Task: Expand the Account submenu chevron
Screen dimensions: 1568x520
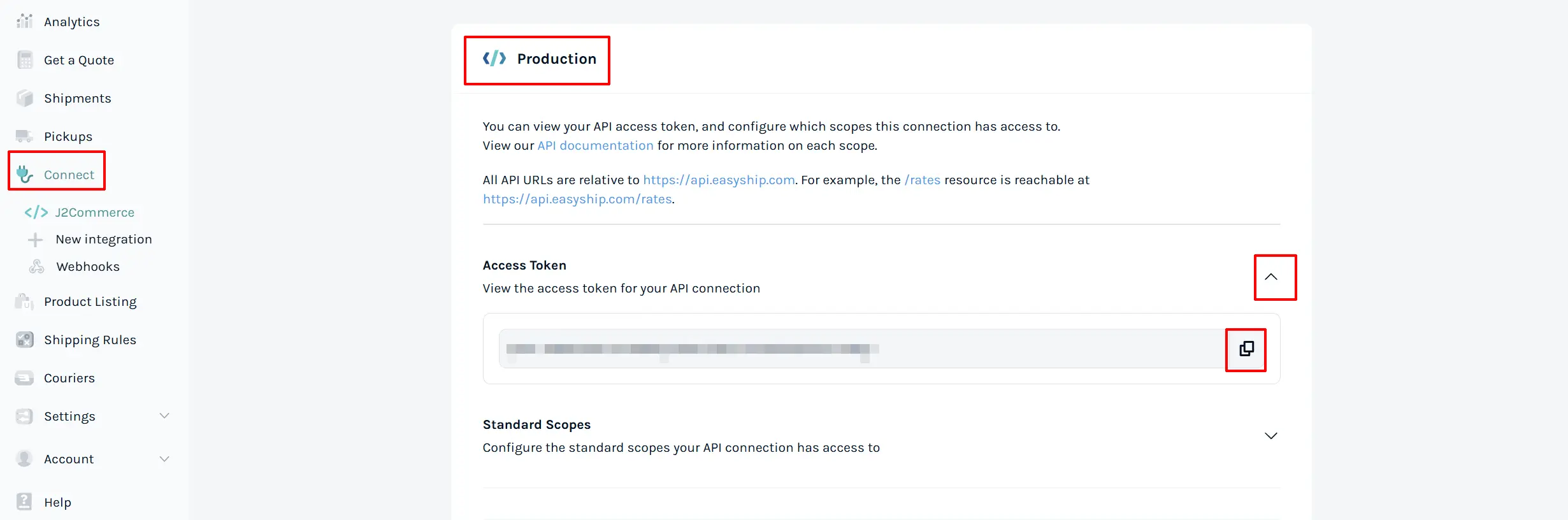Action: (x=164, y=459)
